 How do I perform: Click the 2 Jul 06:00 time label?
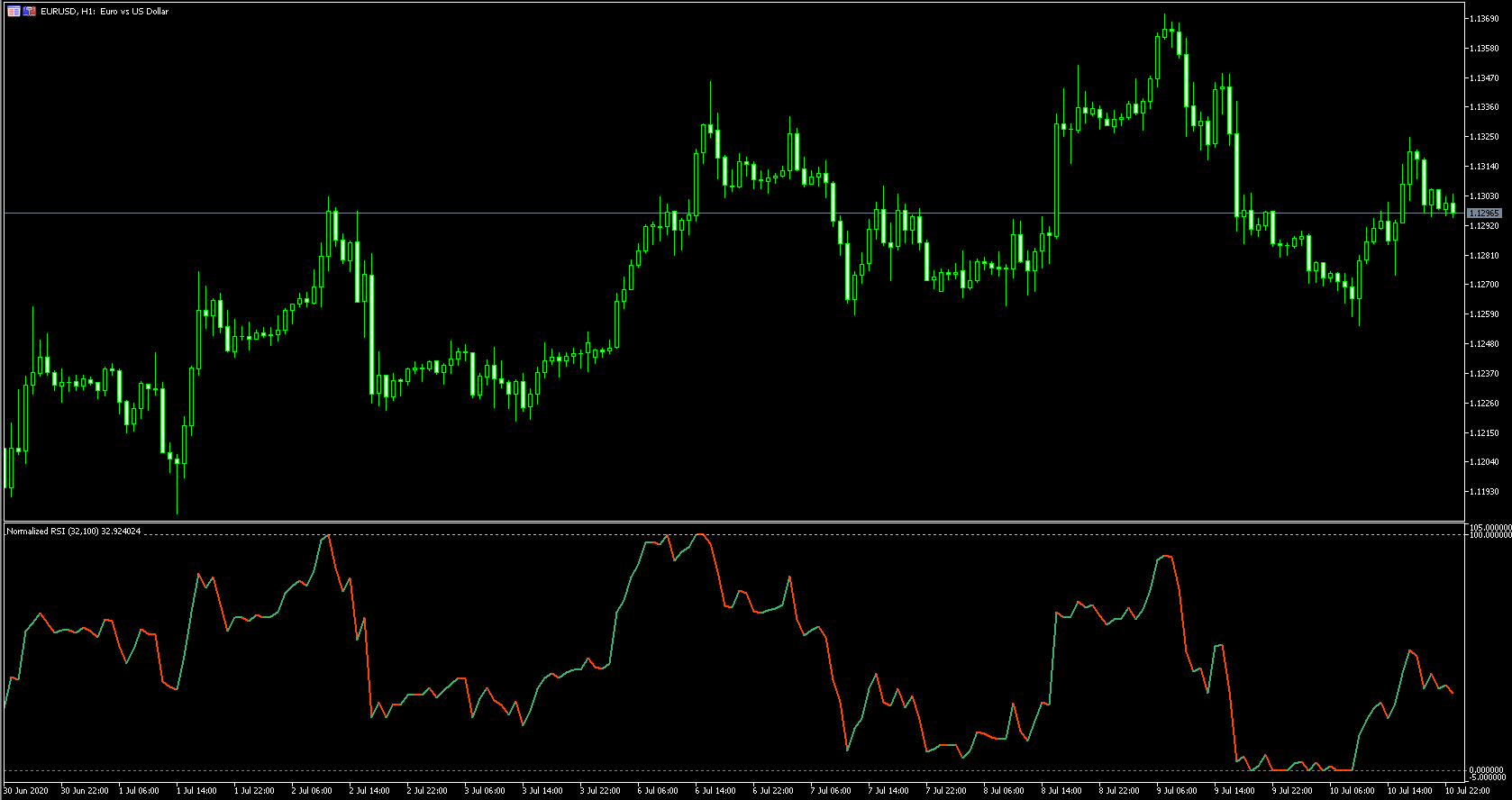point(312,791)
